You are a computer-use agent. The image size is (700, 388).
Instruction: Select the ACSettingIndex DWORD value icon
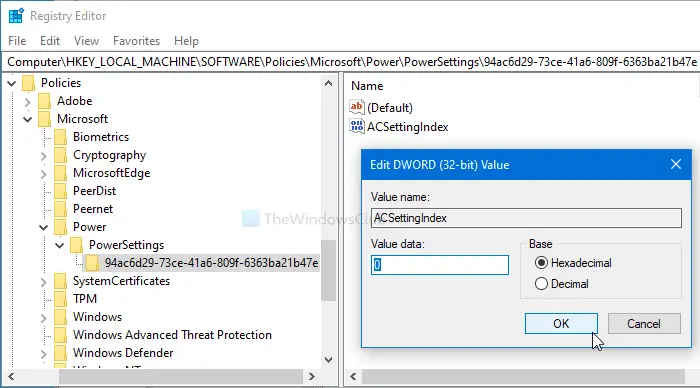tap(357, 127)
